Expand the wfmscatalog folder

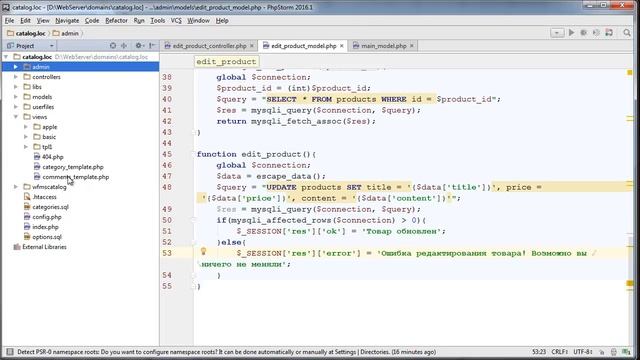click(x=16, y=187)
